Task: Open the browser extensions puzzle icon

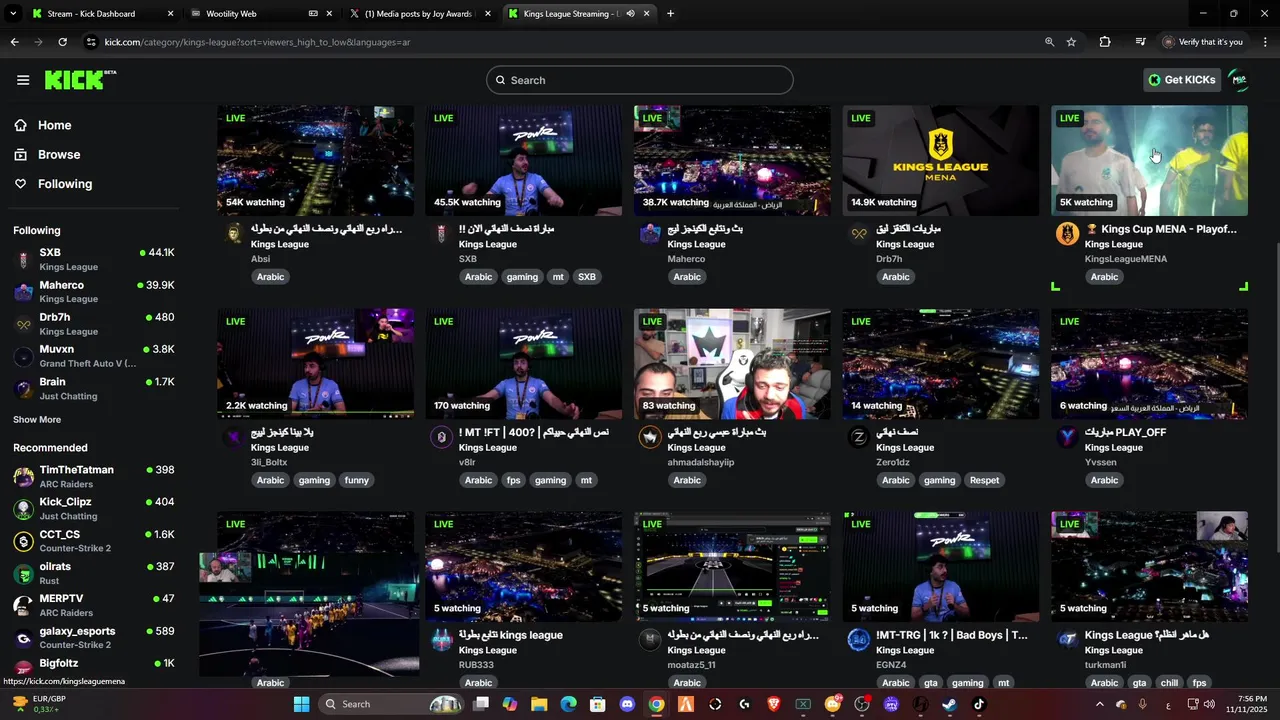Action: [1105, 42]
